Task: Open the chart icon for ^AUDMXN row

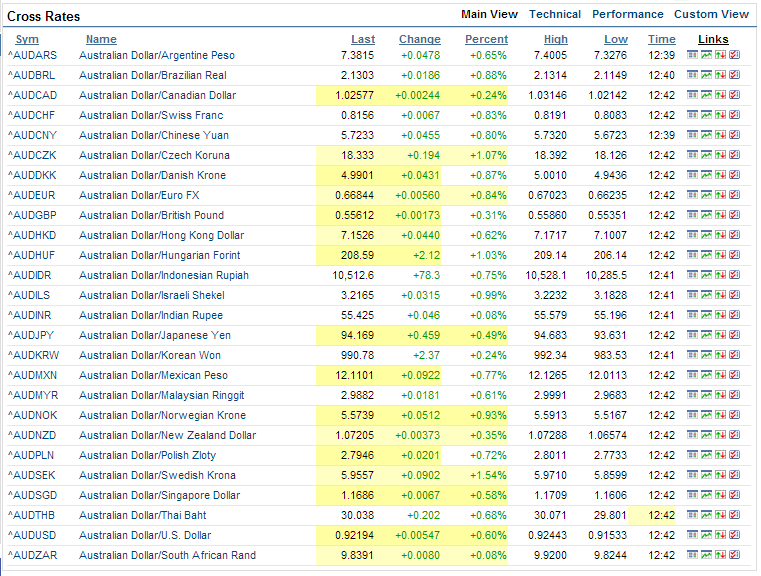Action: (706, 375)
